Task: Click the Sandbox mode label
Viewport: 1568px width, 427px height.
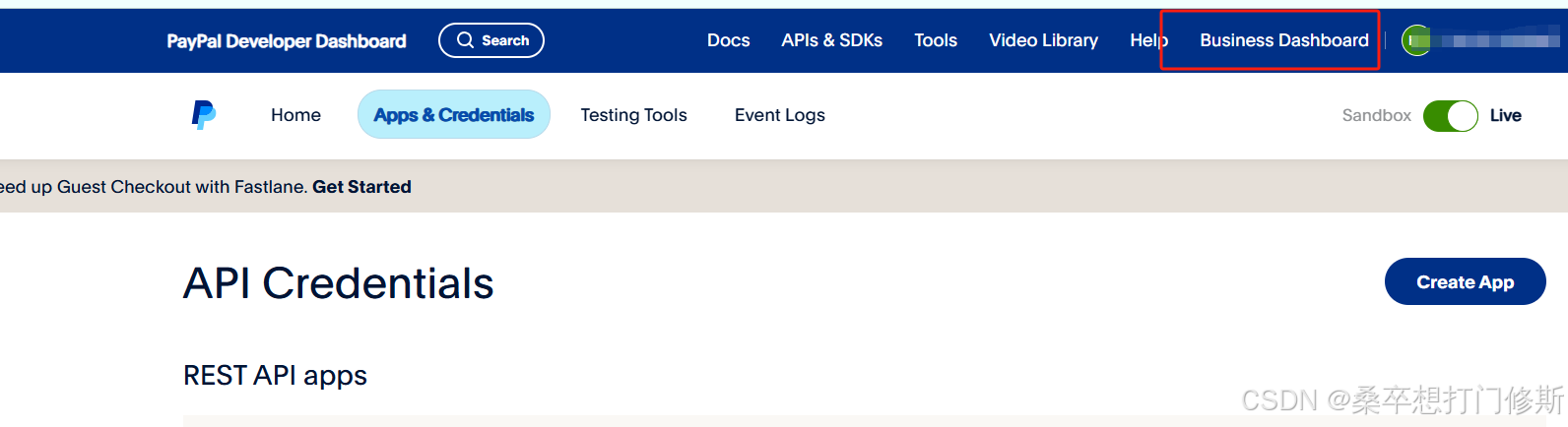Action: pos(1376,115)
